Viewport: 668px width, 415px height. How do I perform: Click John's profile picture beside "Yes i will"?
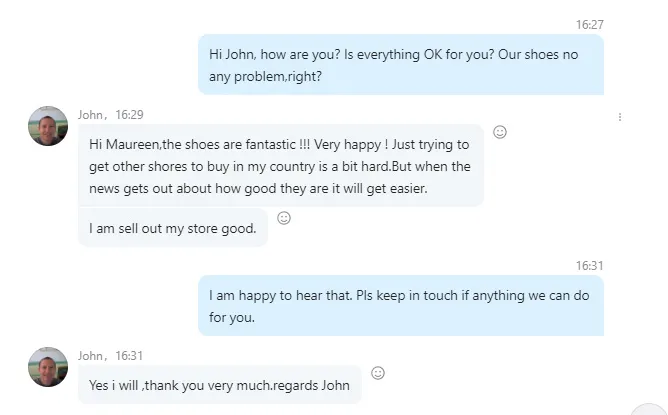48,367
